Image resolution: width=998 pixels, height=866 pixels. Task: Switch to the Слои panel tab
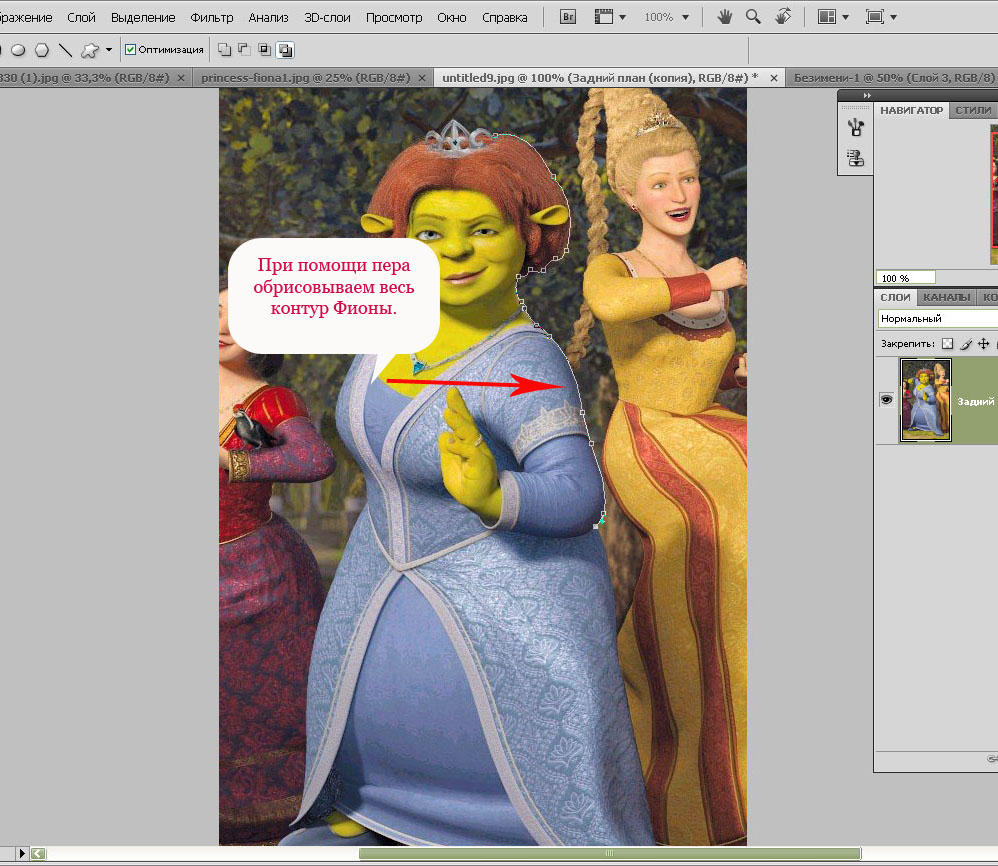point(896,297)
